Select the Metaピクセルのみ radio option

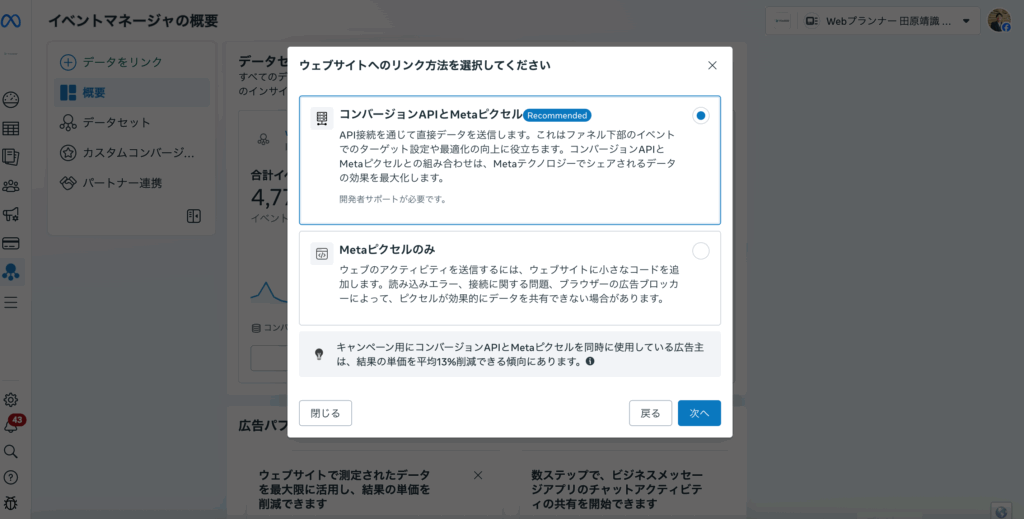(x=700, y=251)
